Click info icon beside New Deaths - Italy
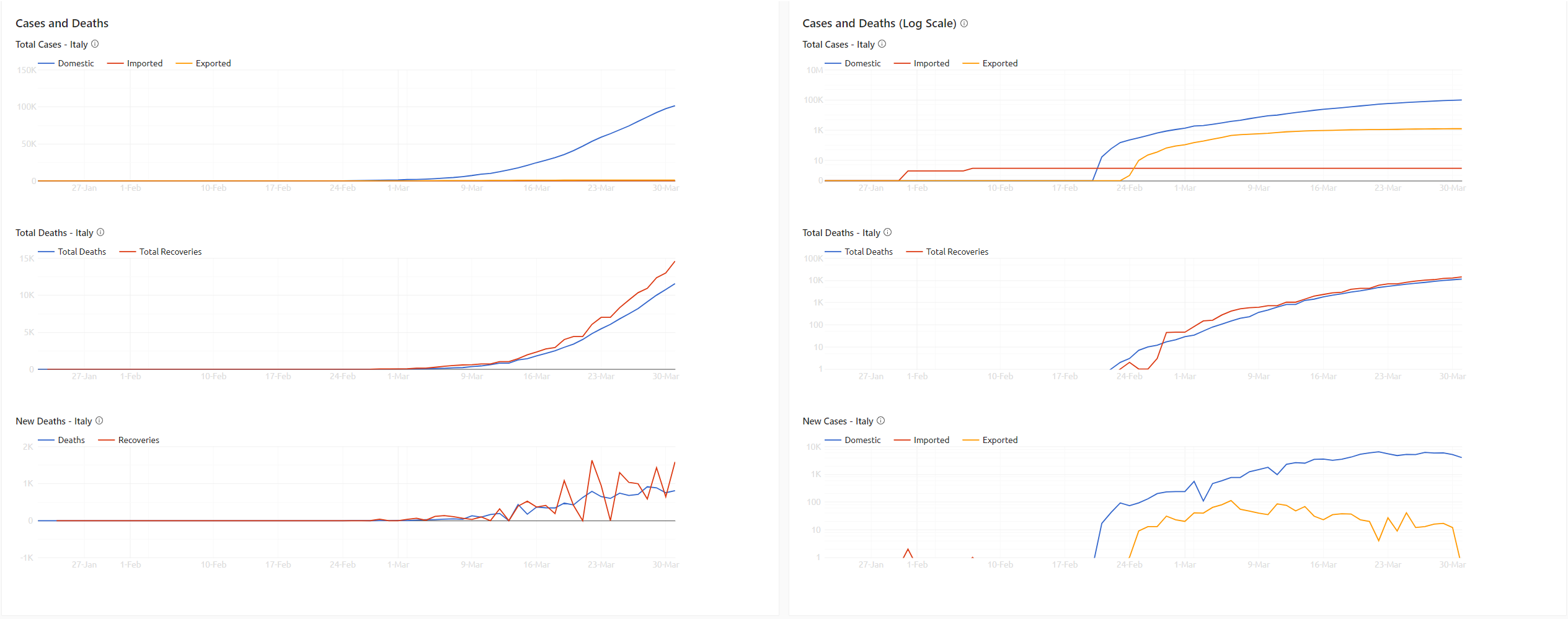The image size is (1568, 619). 99,421
